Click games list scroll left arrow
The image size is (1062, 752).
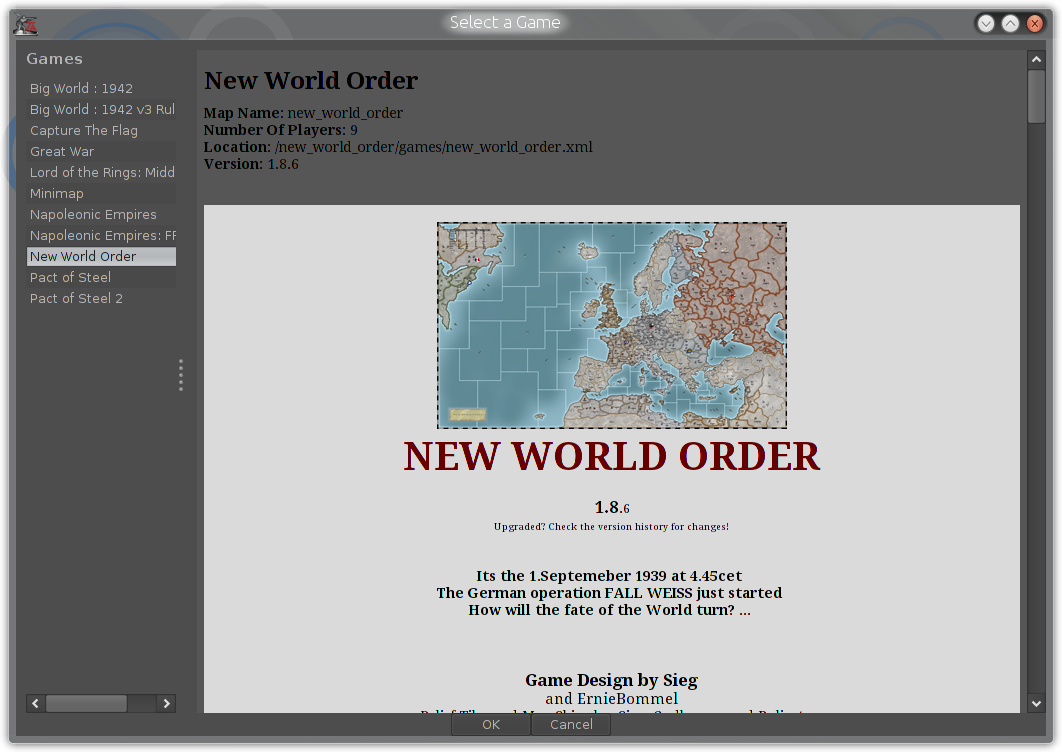(x=35, y=703)
